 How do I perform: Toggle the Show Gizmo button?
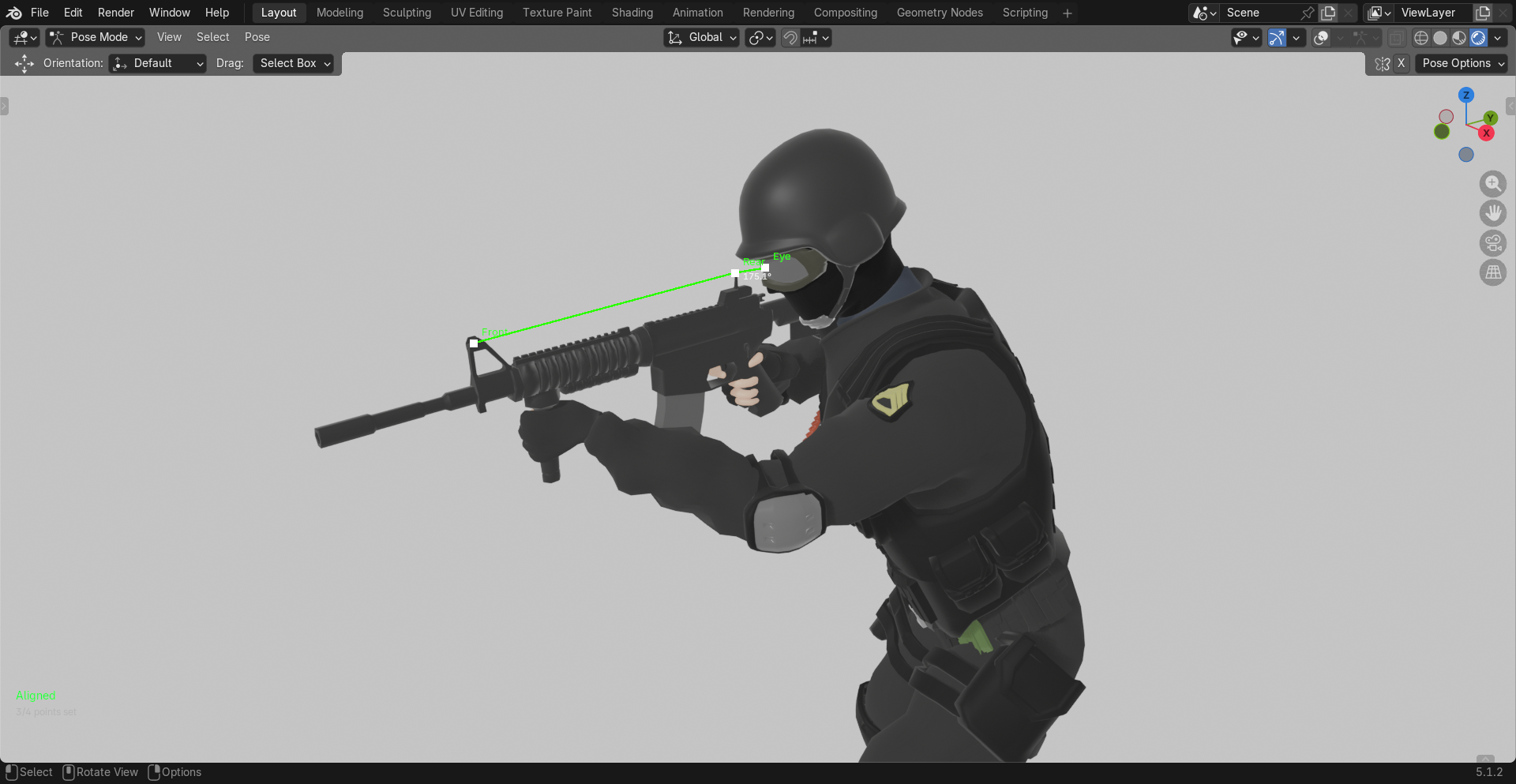pyautogui.click(x=1277, y=37)
